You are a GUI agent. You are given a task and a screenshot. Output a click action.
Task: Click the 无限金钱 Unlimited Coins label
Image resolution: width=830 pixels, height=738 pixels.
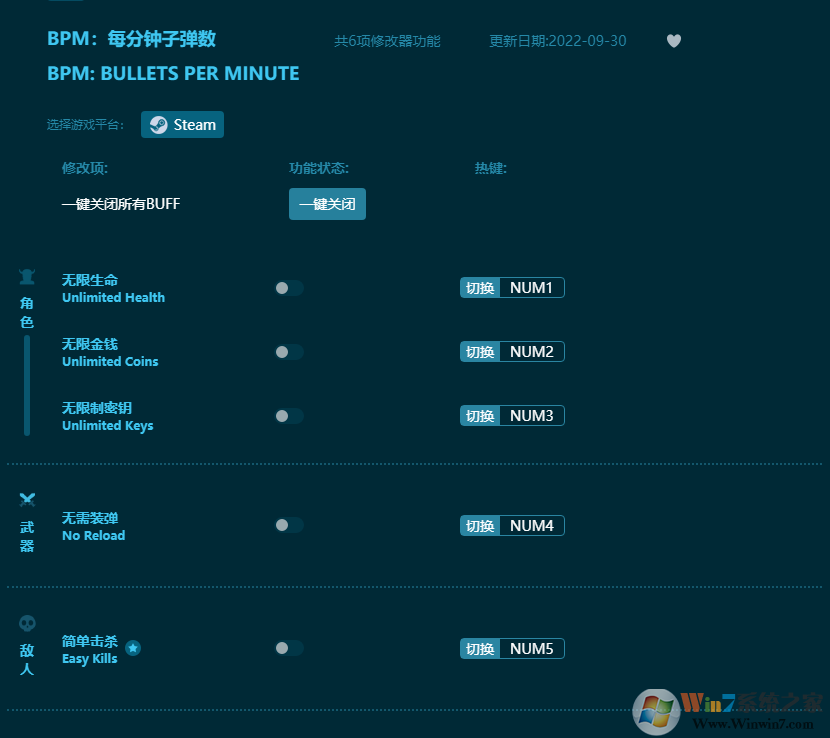coord(110,353)
